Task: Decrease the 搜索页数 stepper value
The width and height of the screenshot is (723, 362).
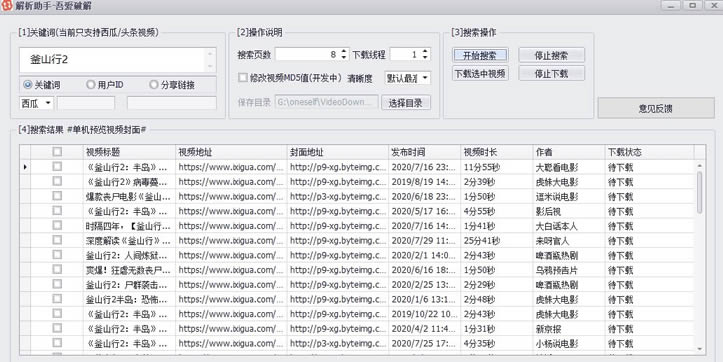Action: (344, 57)
